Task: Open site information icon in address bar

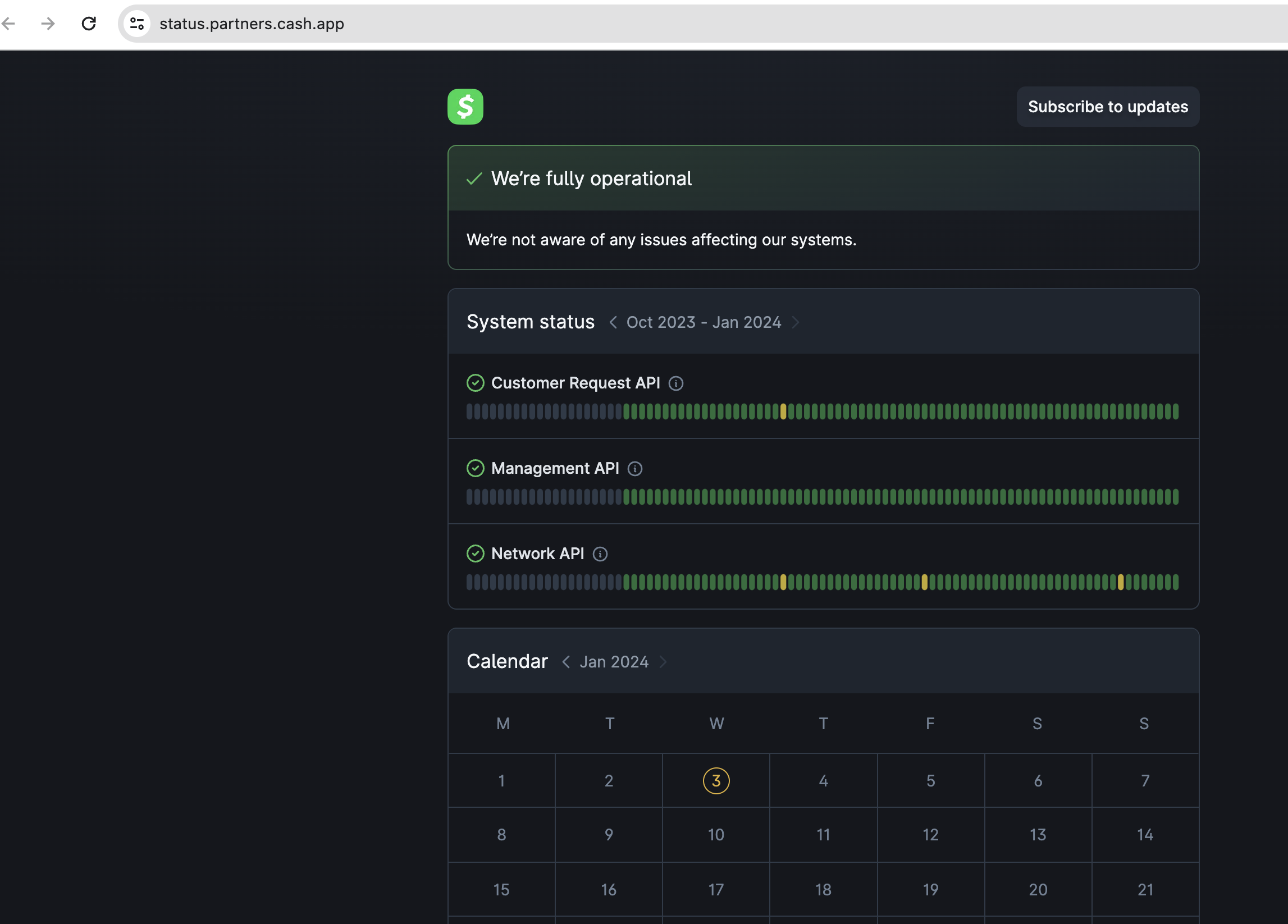Action: pos(137,23)
